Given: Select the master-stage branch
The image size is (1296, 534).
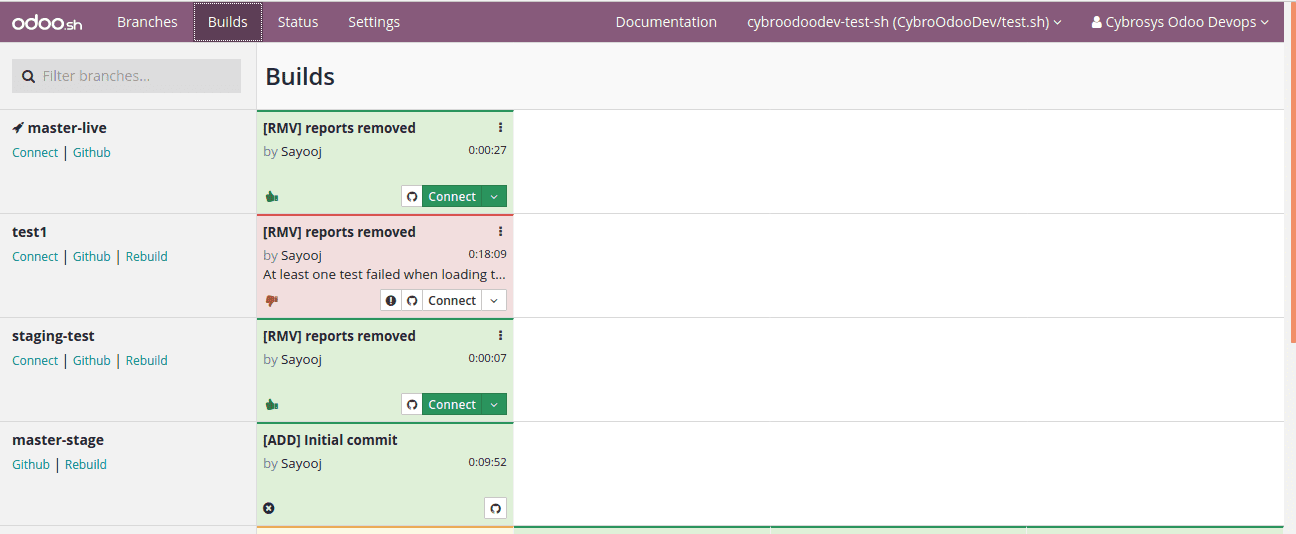Looking at the screenshot, I should coord(58,440).
